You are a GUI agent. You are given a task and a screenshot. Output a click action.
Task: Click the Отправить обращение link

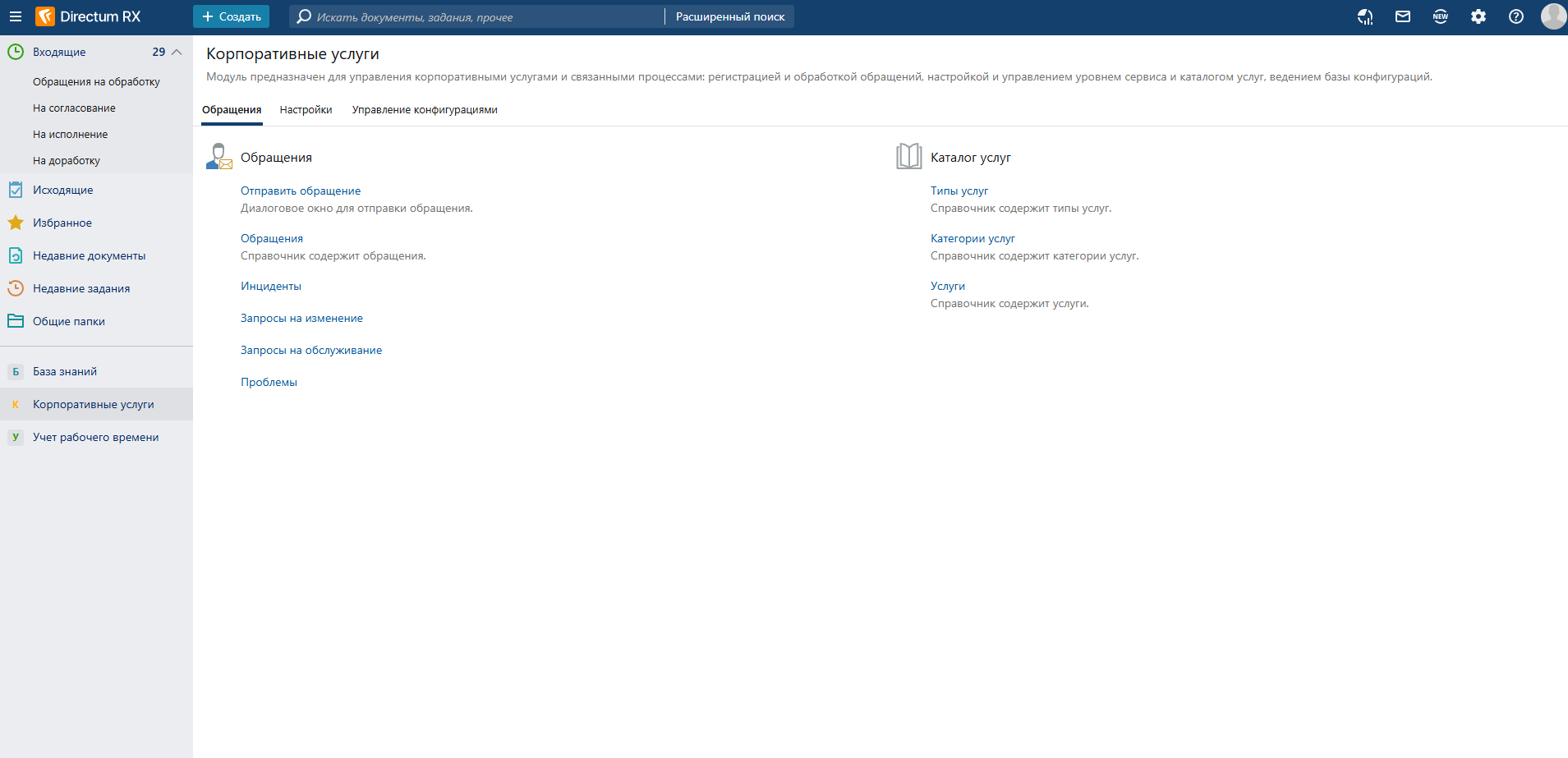(301, 191)
